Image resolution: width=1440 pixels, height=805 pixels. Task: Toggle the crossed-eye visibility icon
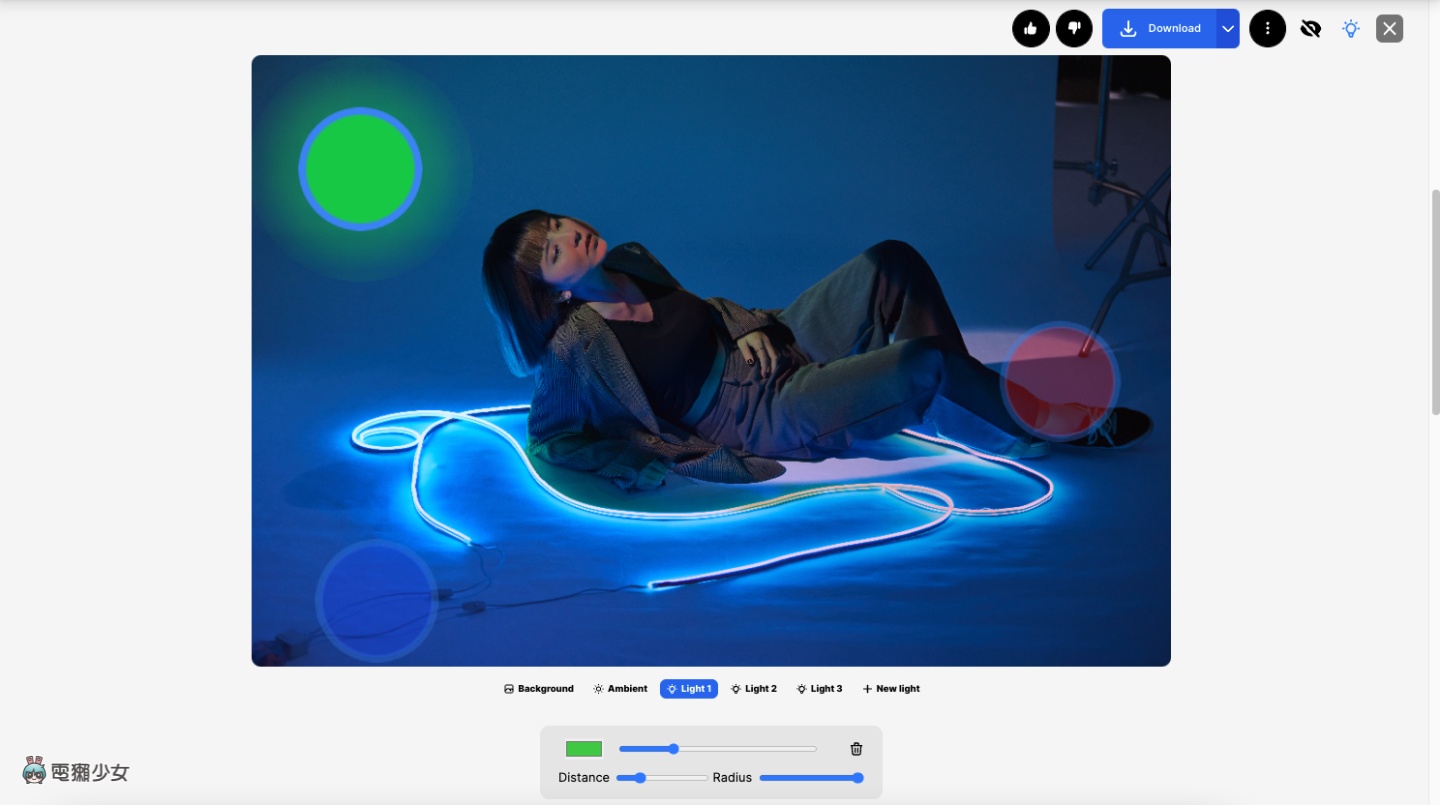pos(1310,29)
